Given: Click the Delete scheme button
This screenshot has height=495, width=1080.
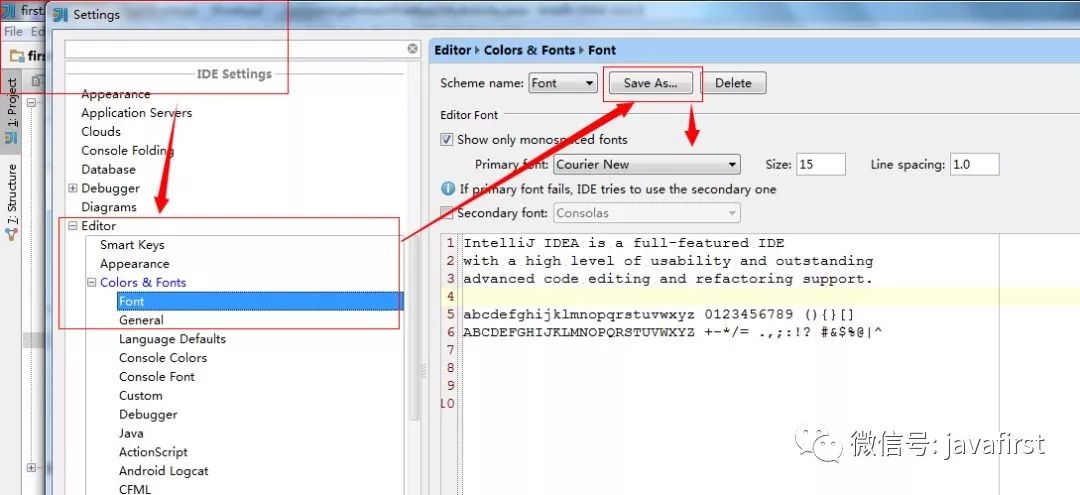Looking at the screenshot, I should click(733, 83).
